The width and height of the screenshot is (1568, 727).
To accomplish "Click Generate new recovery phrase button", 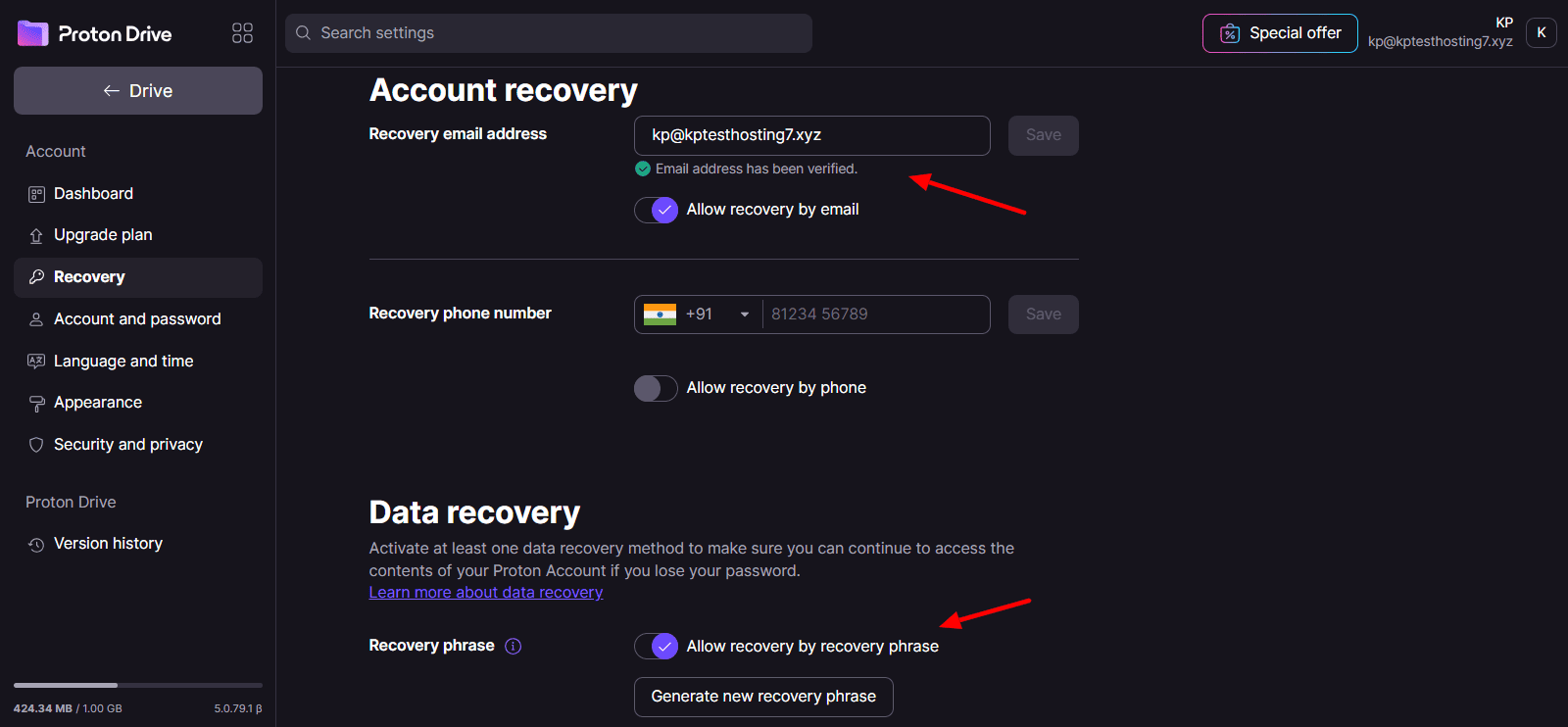I will click(763, 697).
